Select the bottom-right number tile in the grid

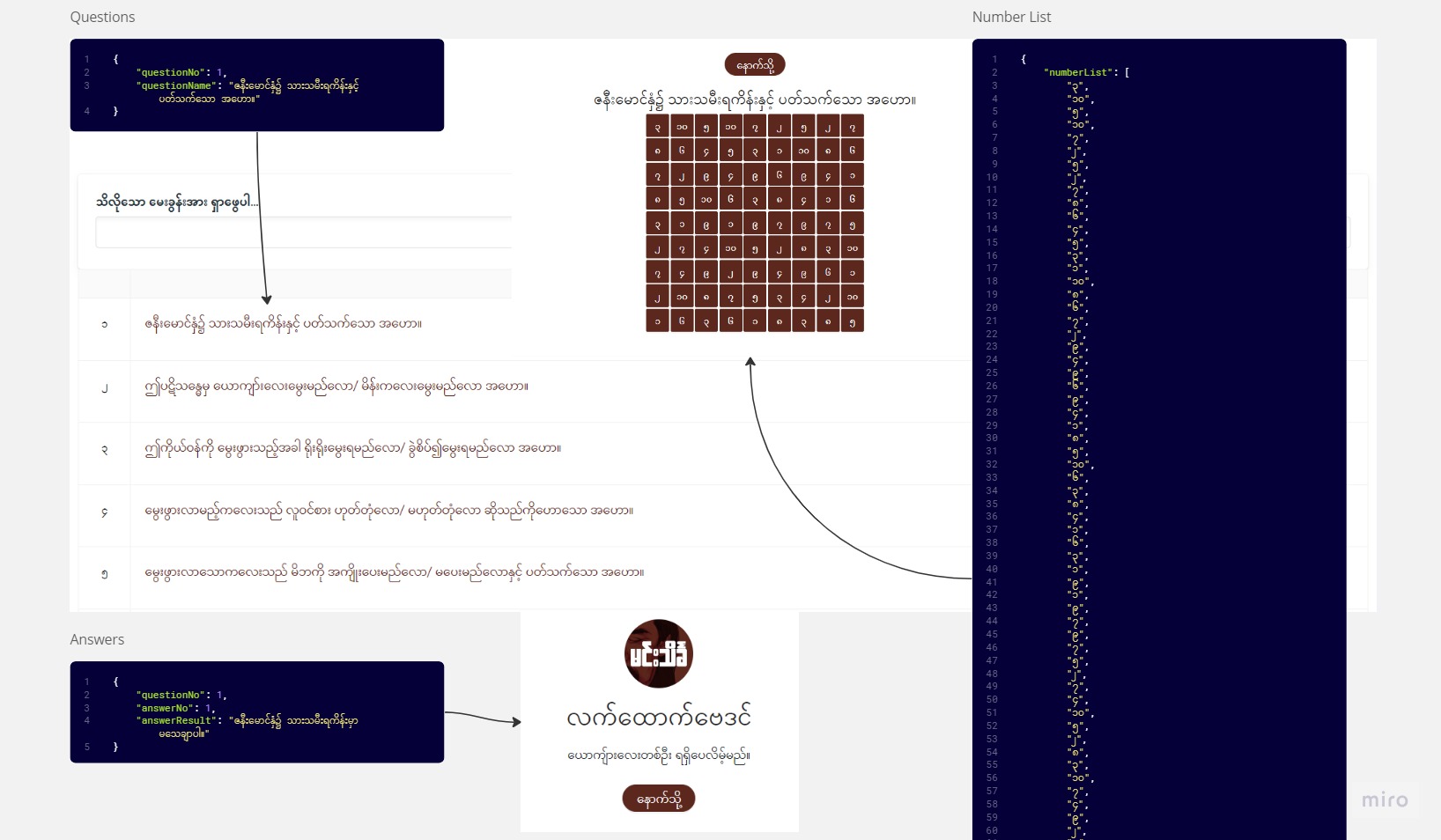[x=852, y=322]
